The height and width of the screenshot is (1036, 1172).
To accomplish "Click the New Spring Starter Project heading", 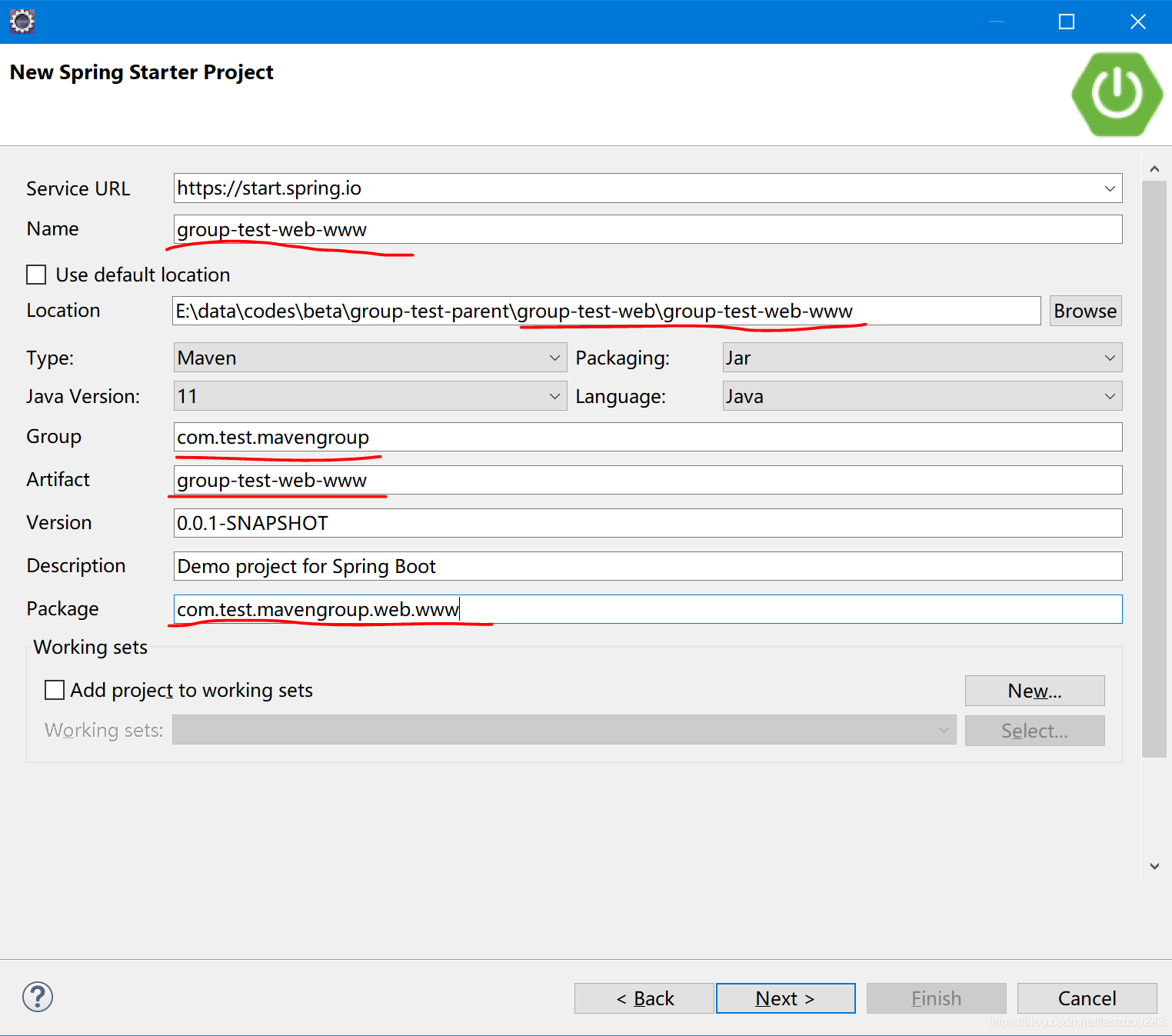I will pos(142,72).
